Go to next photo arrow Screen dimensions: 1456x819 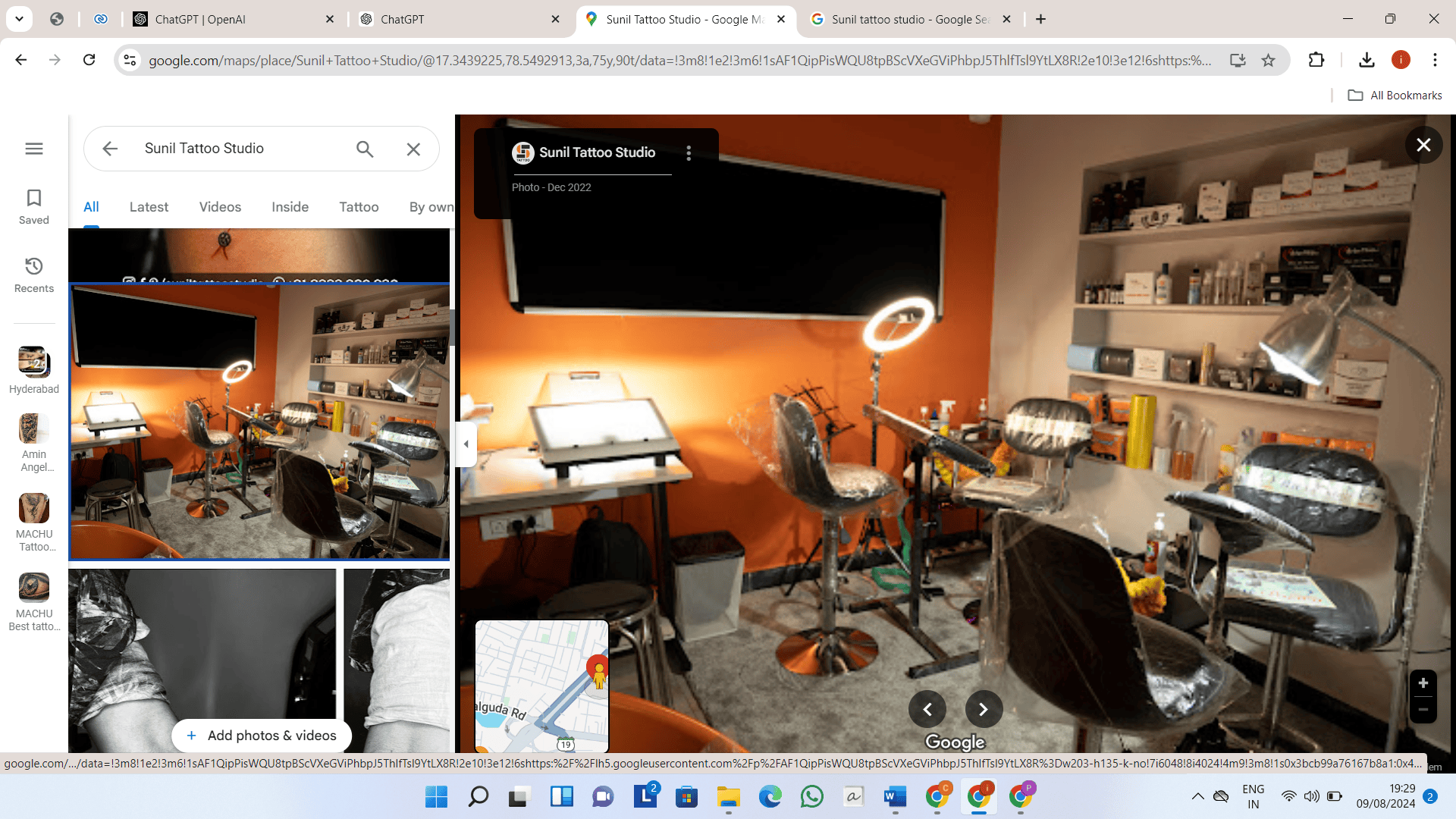(984, 709)
